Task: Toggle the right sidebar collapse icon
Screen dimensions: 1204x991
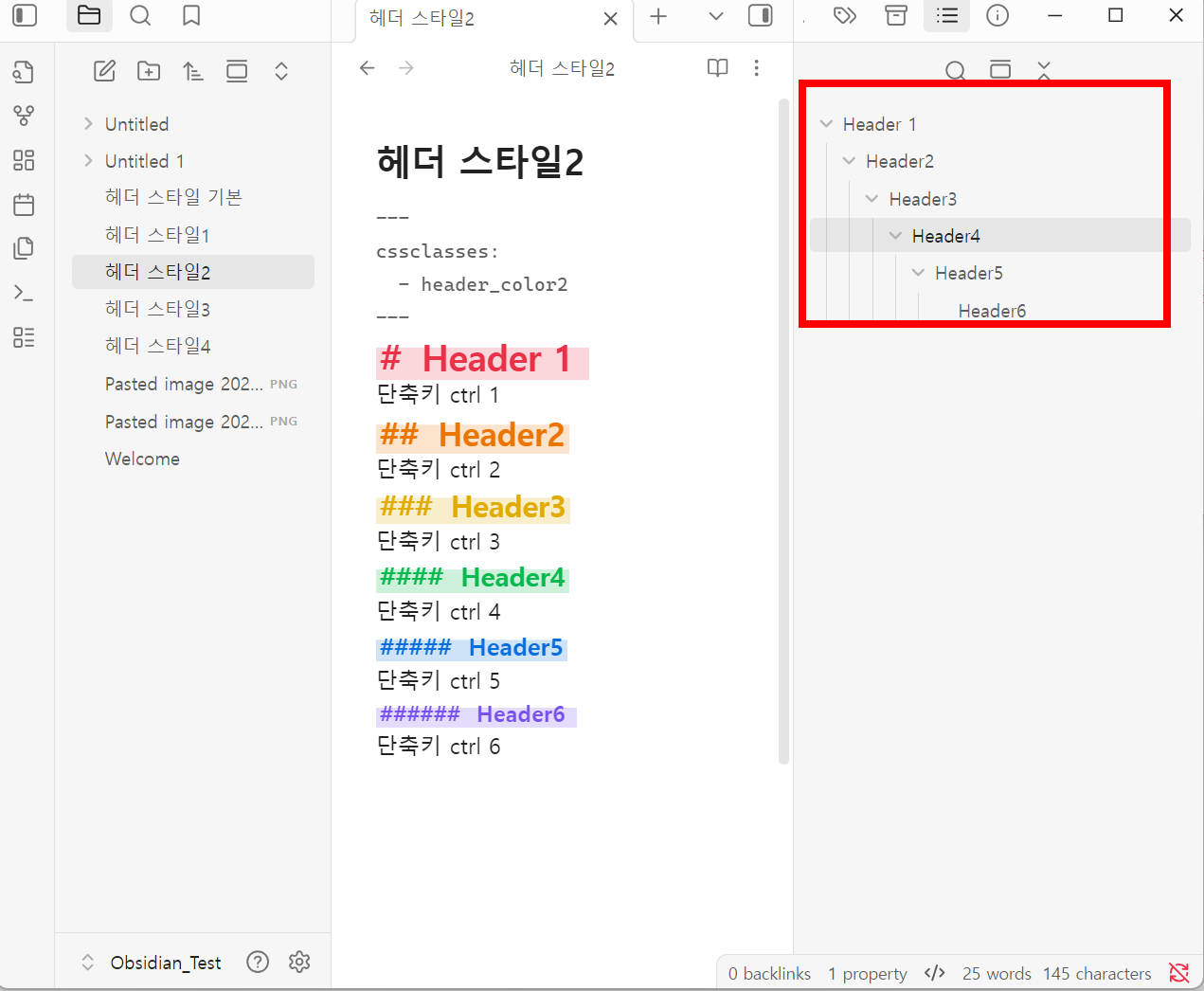Action: [x=761, y=16]
